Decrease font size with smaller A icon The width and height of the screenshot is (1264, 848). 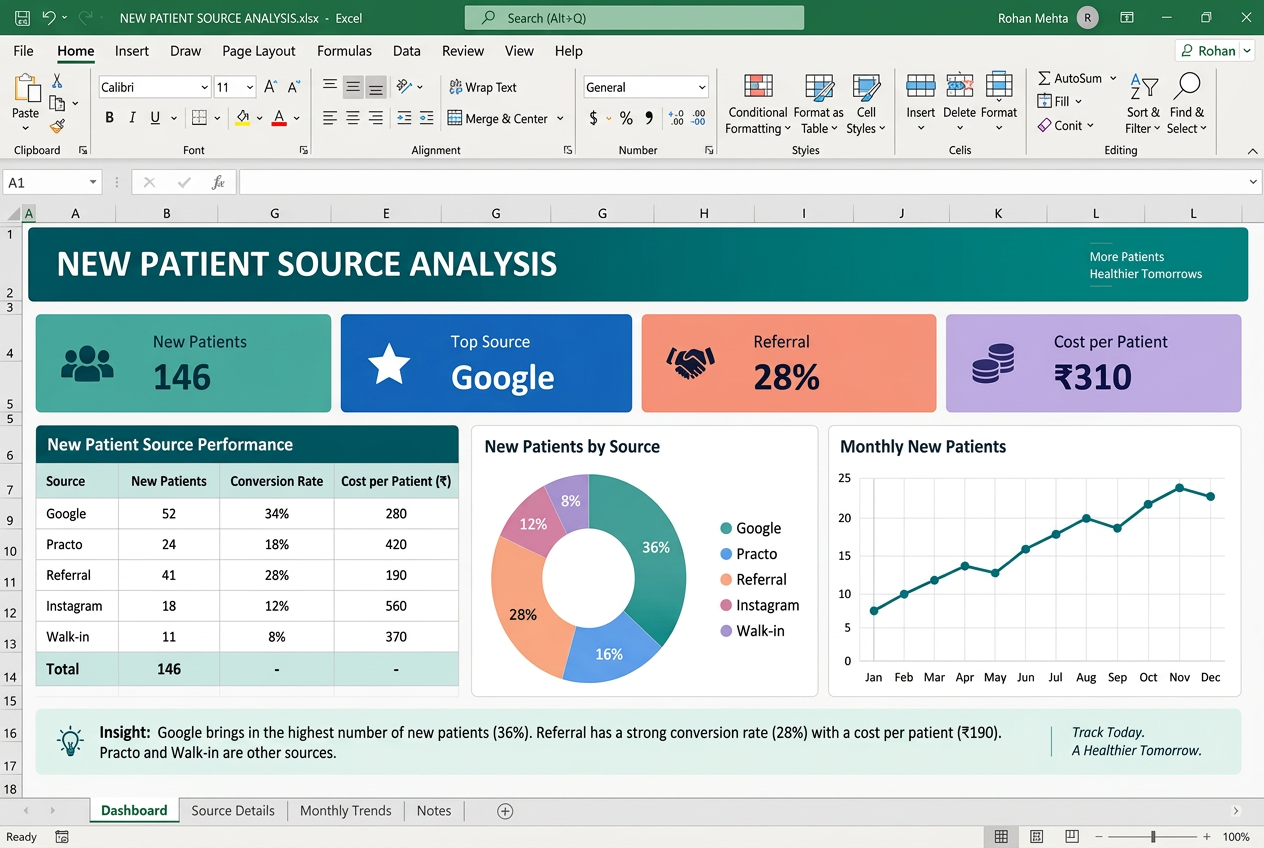[x=294, y=87]
